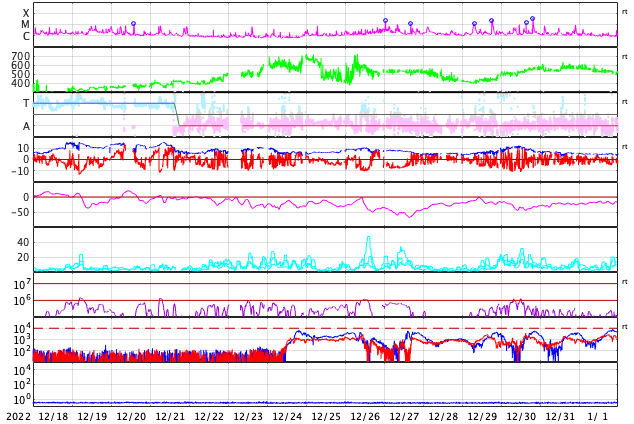
Task: Click the rt label beside the X-ray panel
Action: 624,12
